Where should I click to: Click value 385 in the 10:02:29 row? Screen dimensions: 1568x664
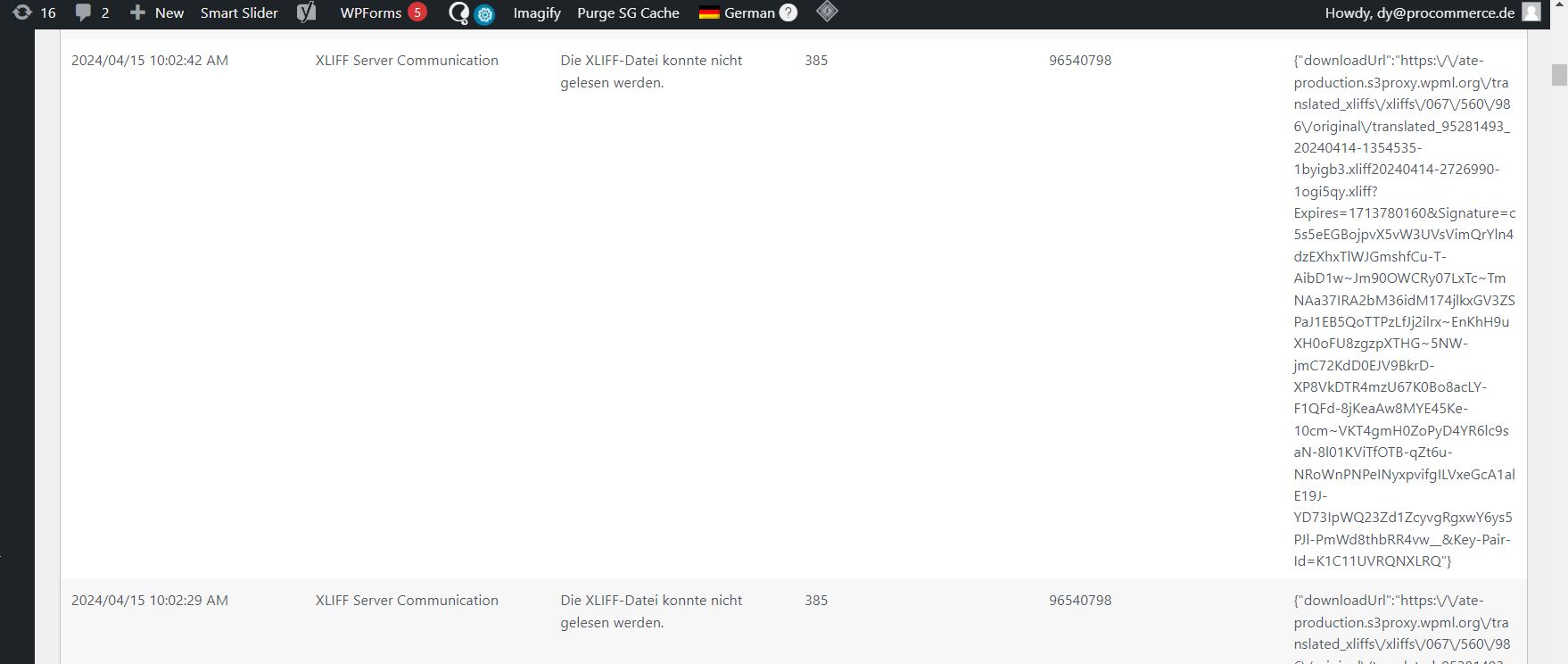(x=816, y=601)
